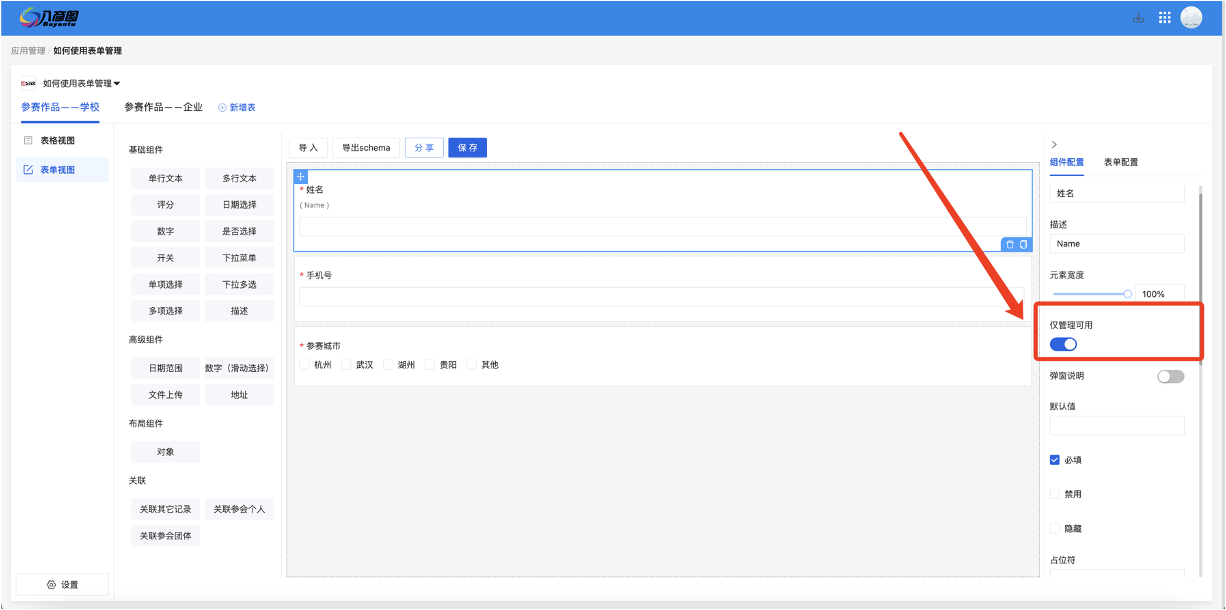Open the 表单配置 tab
Viewport: 1226px width, 610px height.
pyautogui.click(x=1120, y=162)
